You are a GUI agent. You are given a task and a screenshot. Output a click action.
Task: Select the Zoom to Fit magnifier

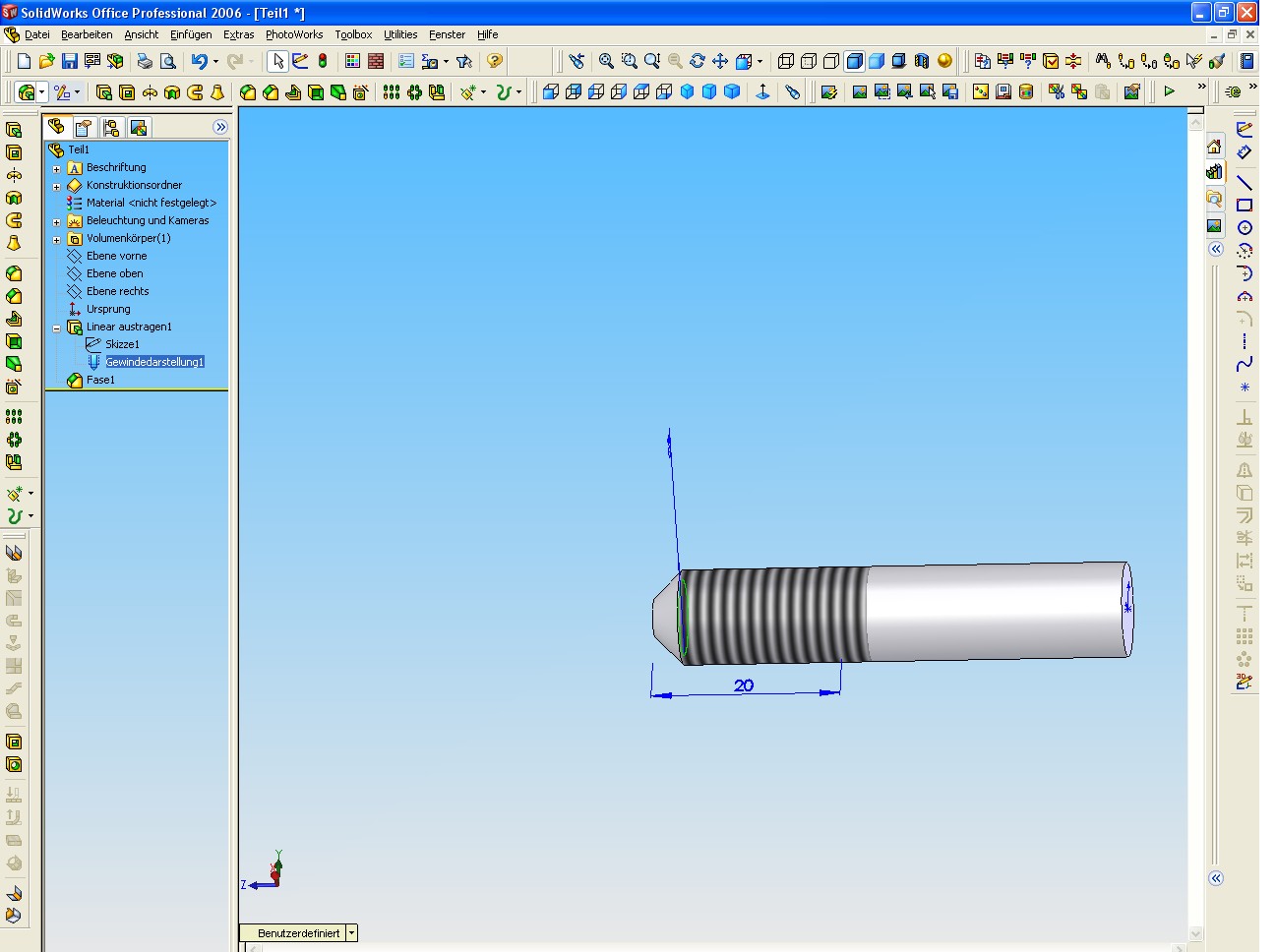606,61
